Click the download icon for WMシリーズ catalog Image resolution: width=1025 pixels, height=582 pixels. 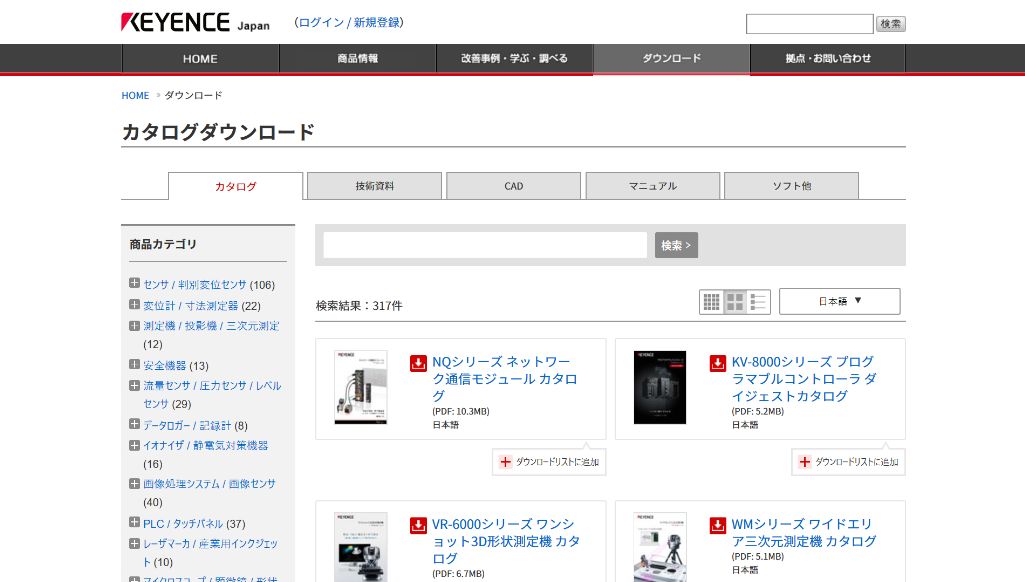click(x=717, y=525)
